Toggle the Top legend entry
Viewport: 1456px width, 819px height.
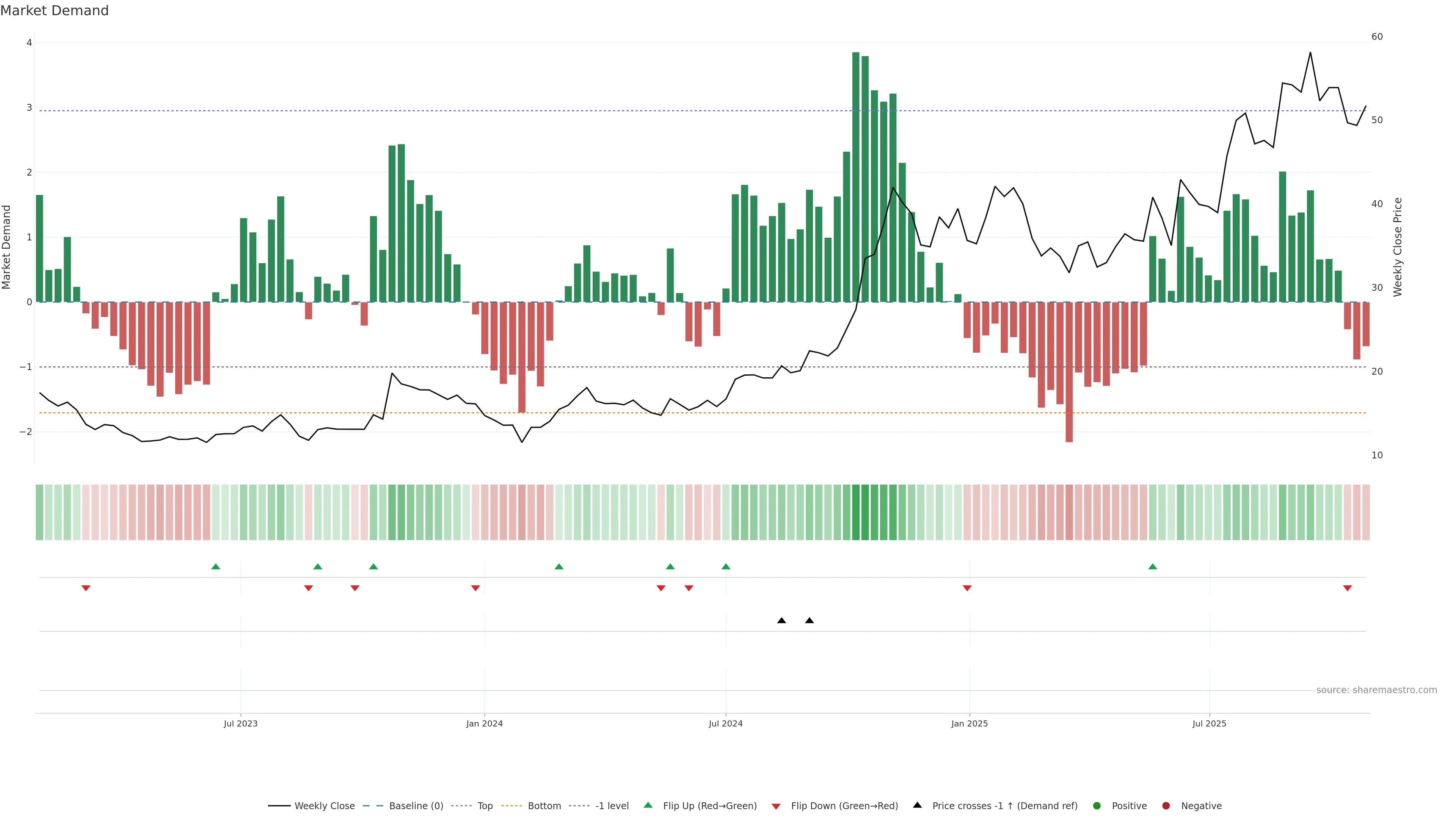click(485, 806)
